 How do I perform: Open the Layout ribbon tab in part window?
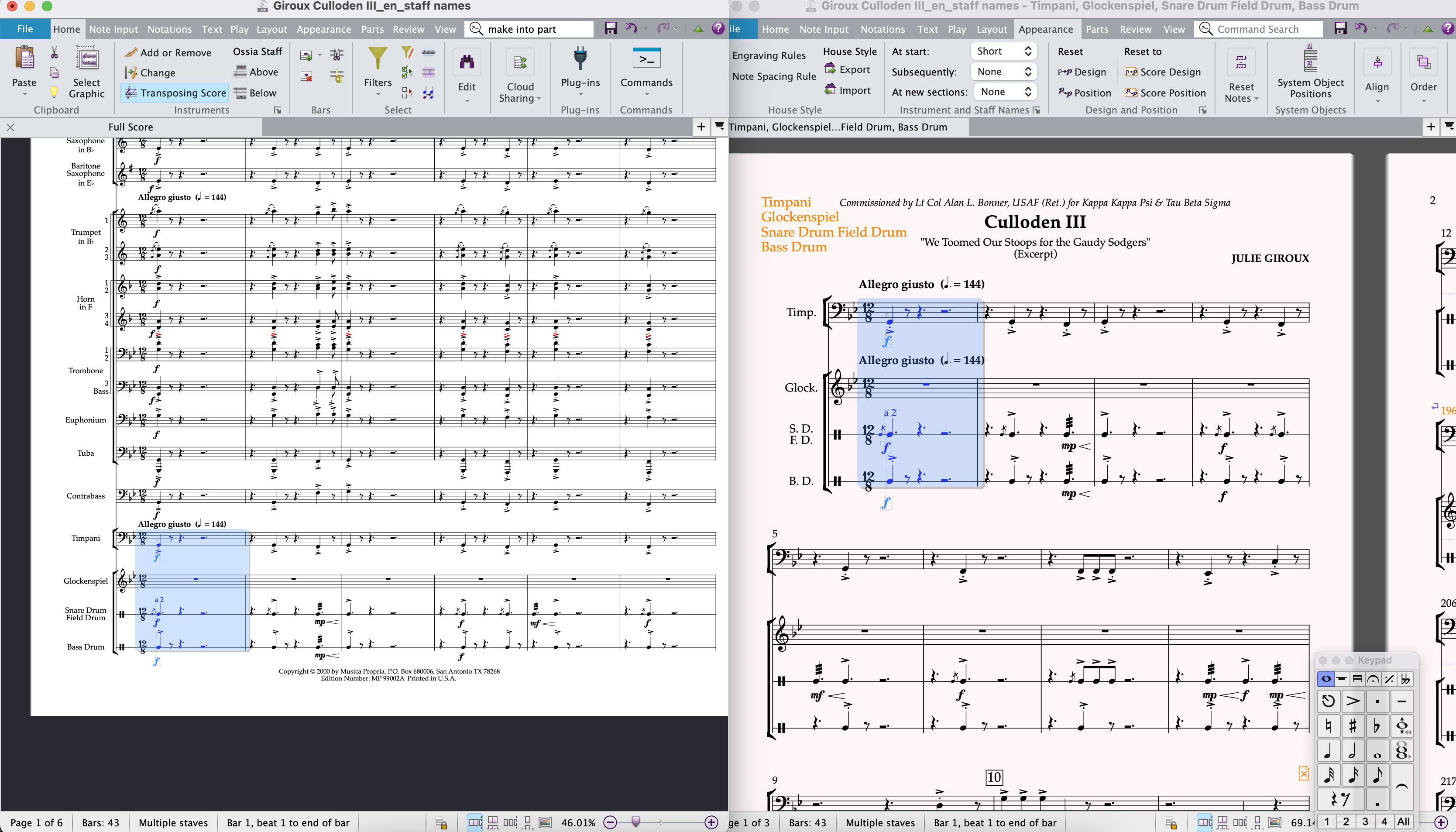pos(991,29)
